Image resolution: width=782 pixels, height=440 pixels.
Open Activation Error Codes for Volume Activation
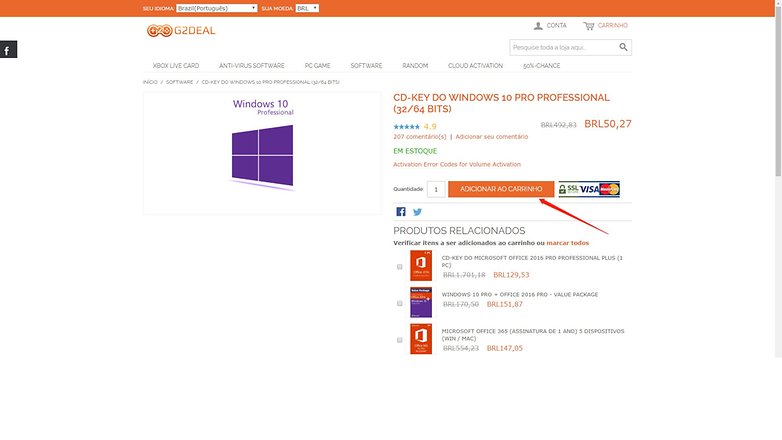[x=457, y=164]
